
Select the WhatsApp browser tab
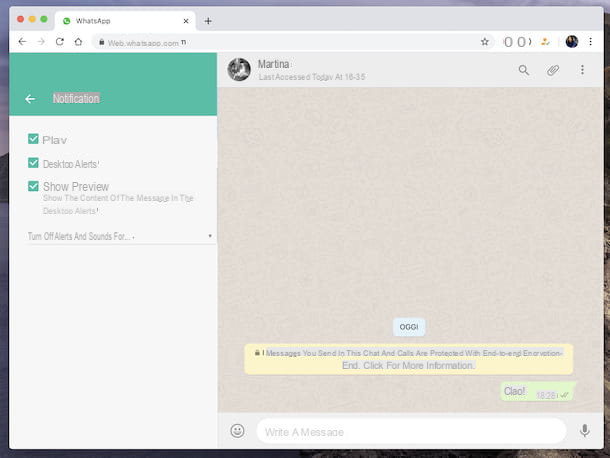tap(125, 21)
